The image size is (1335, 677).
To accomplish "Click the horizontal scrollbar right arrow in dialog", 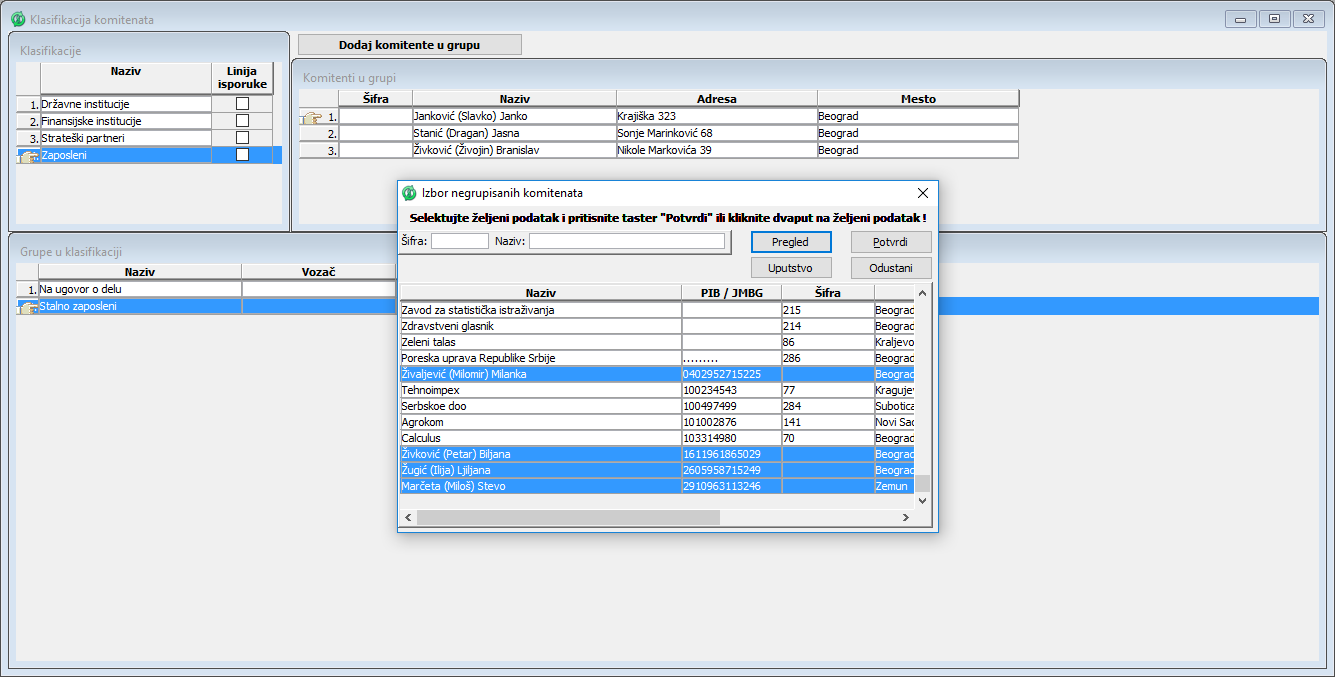I will tap(905, 518).
